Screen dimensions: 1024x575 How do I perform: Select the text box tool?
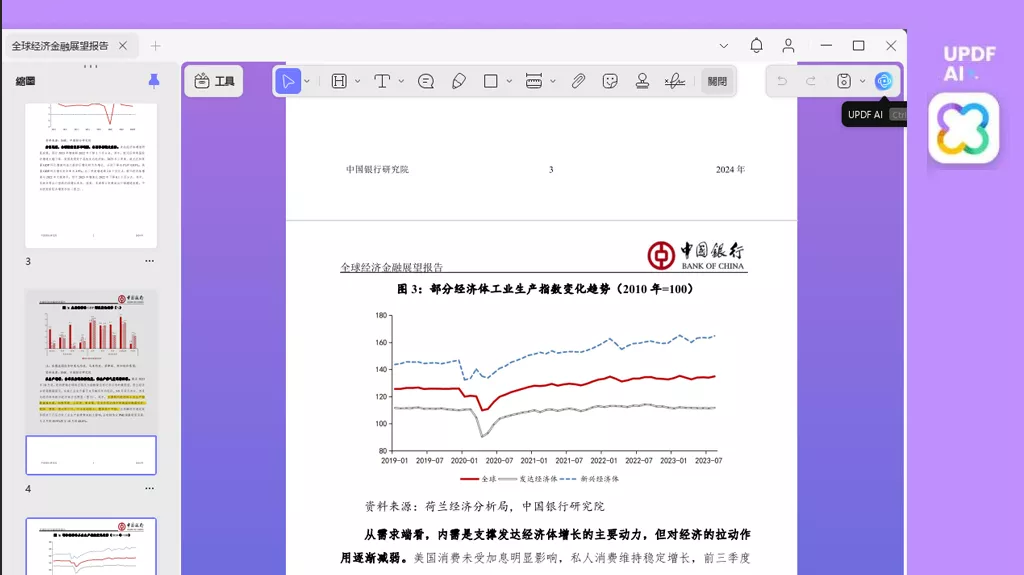point(382,81)
